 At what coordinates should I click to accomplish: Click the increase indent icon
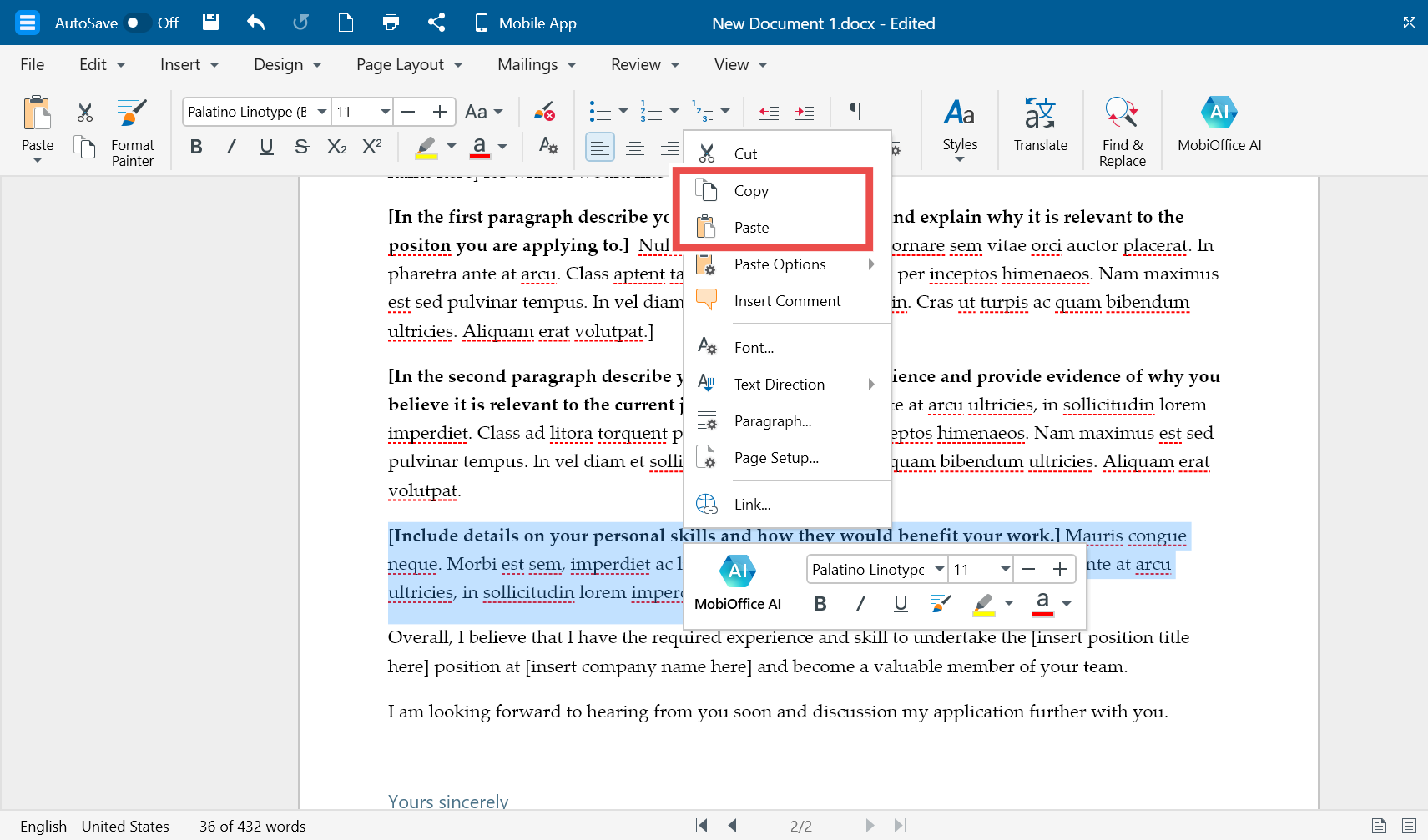pyautogui.click(x=804, y=111)
